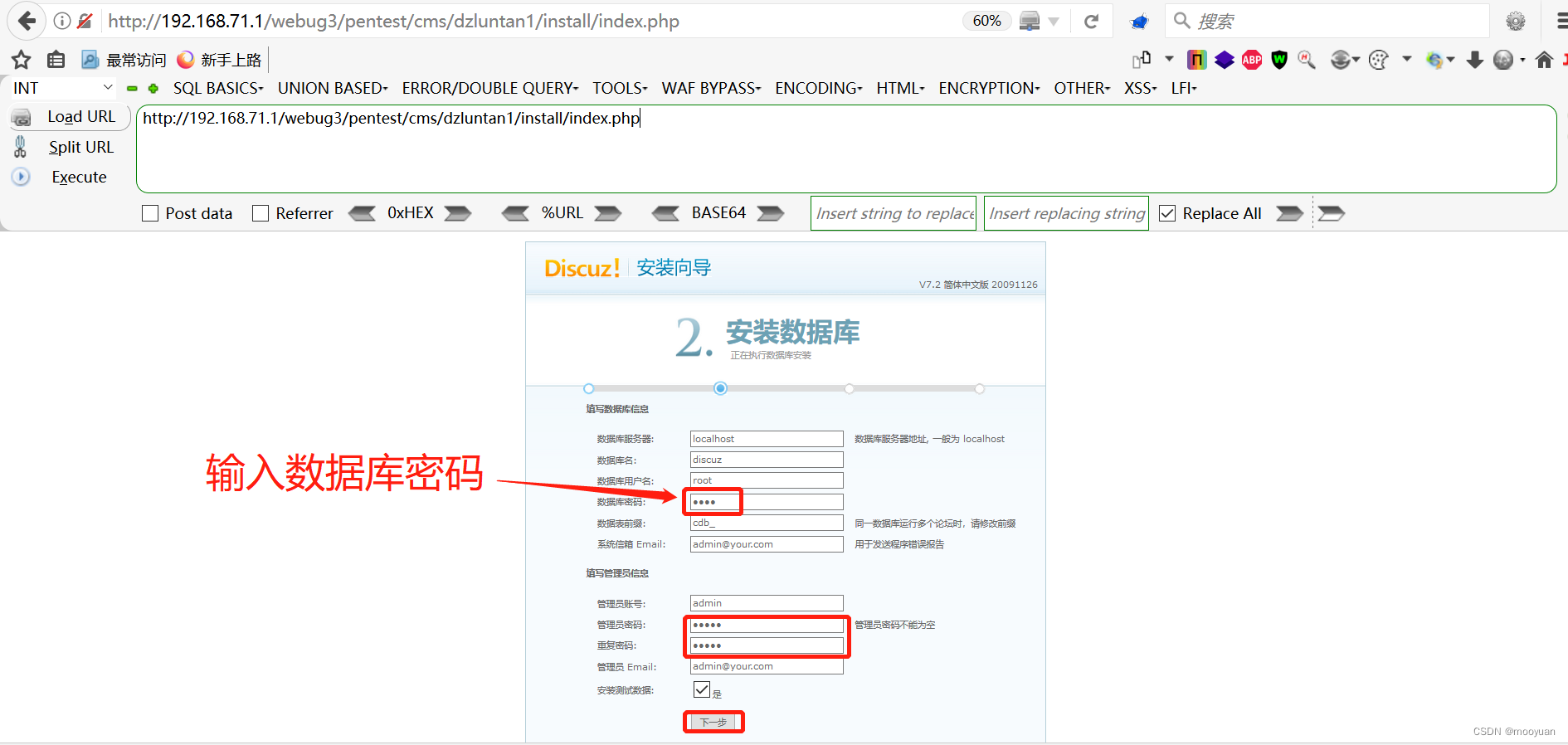Open the bookmarks list icon

tap(56, 60)
